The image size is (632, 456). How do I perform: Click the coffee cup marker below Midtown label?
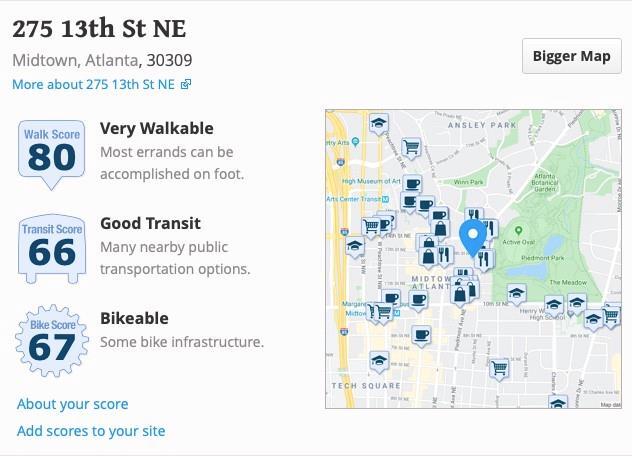418,301
